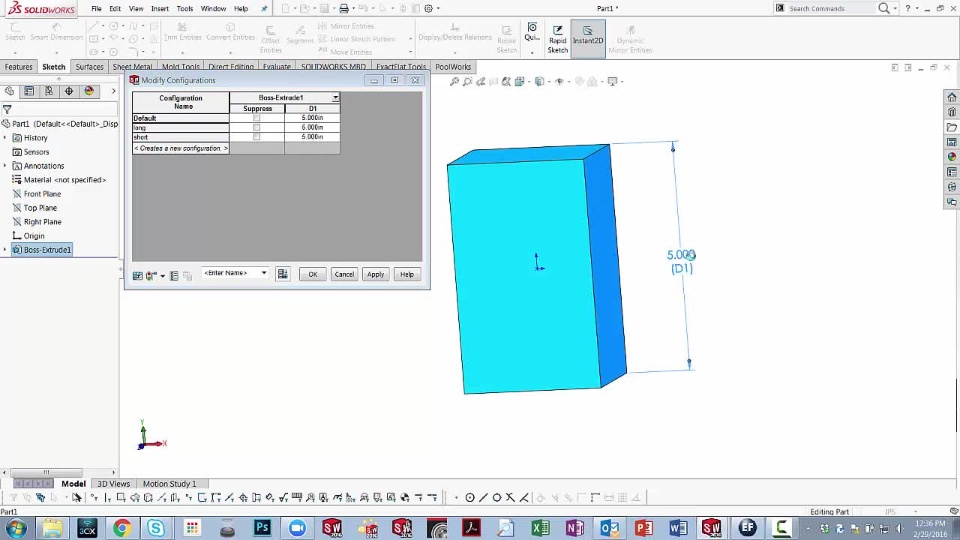Open the Display Style cube icon
The height and width of the screenshot is (540, 960).
tap(539, 81)
